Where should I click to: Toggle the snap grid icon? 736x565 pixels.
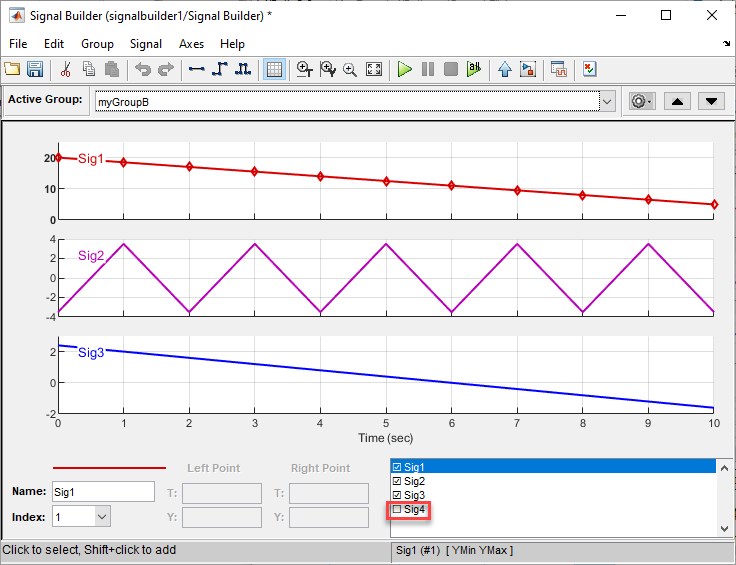274,69
